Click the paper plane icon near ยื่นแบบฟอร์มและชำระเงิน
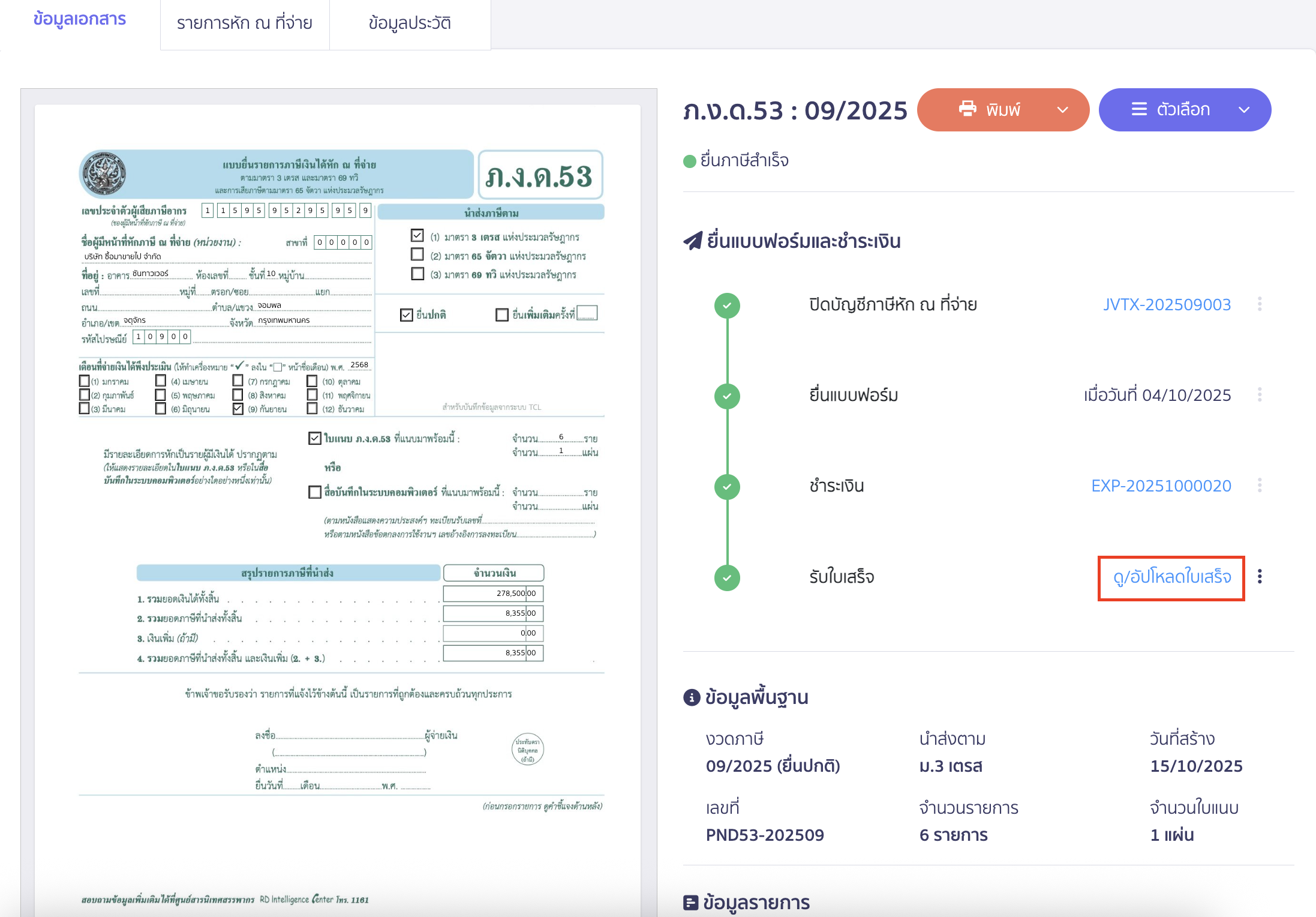 pos(693,239)
